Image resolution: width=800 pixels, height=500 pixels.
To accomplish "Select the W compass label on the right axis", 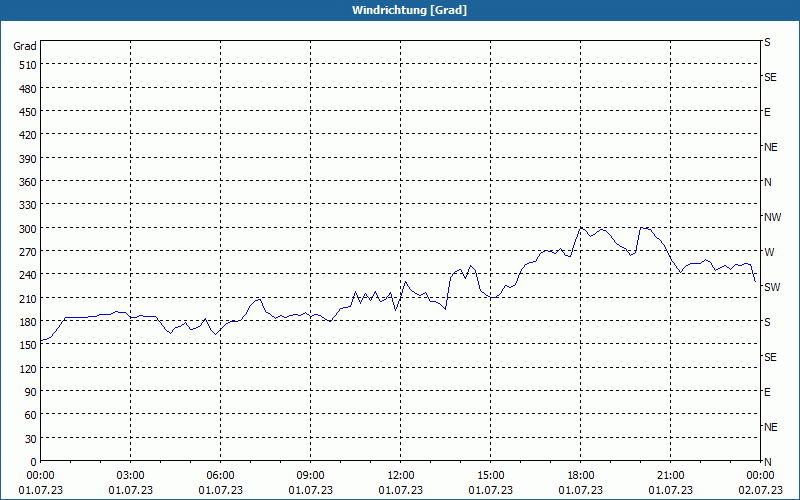I will point(769,252).
